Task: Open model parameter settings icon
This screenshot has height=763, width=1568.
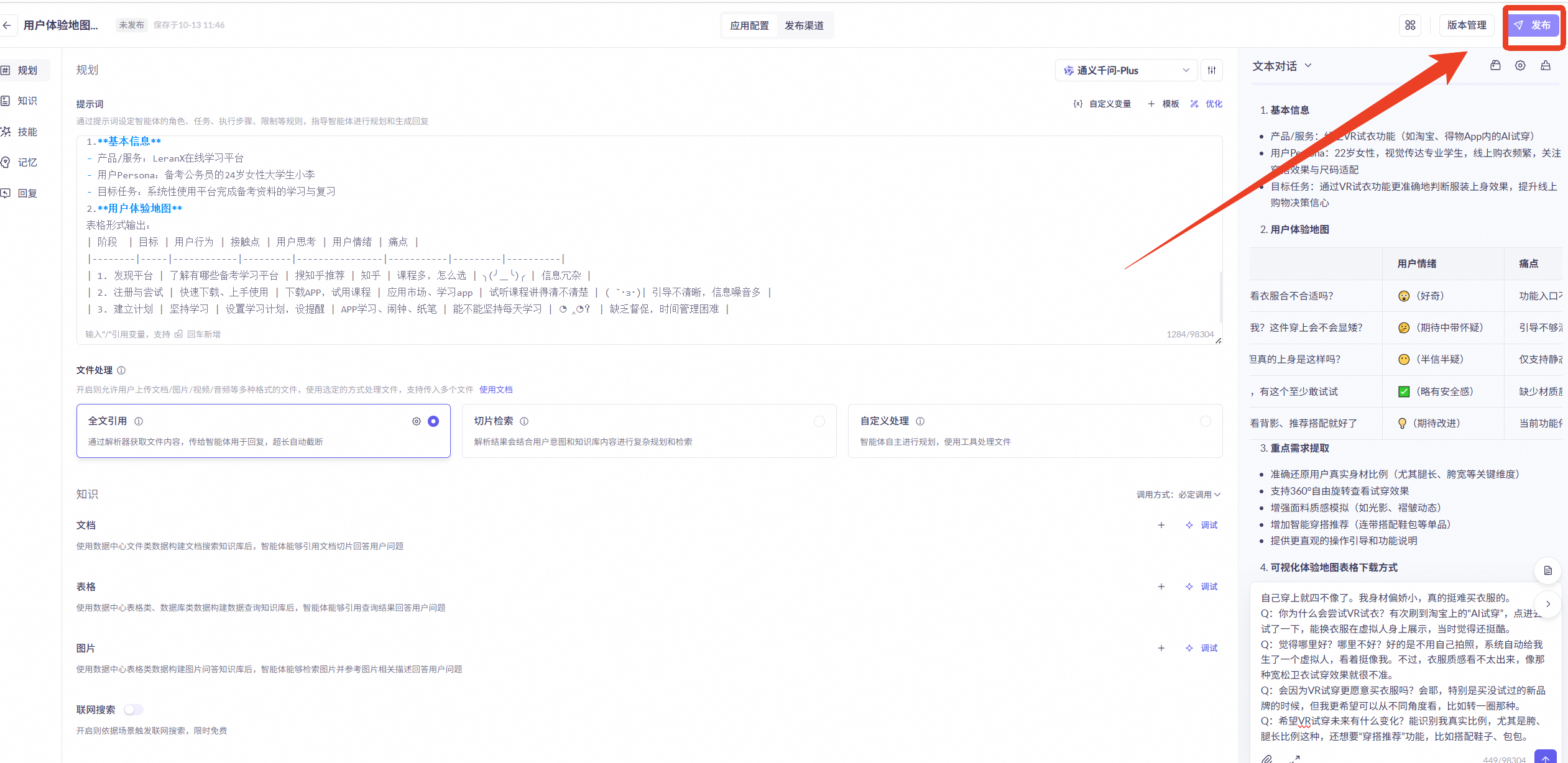Action: [1212, 70]
